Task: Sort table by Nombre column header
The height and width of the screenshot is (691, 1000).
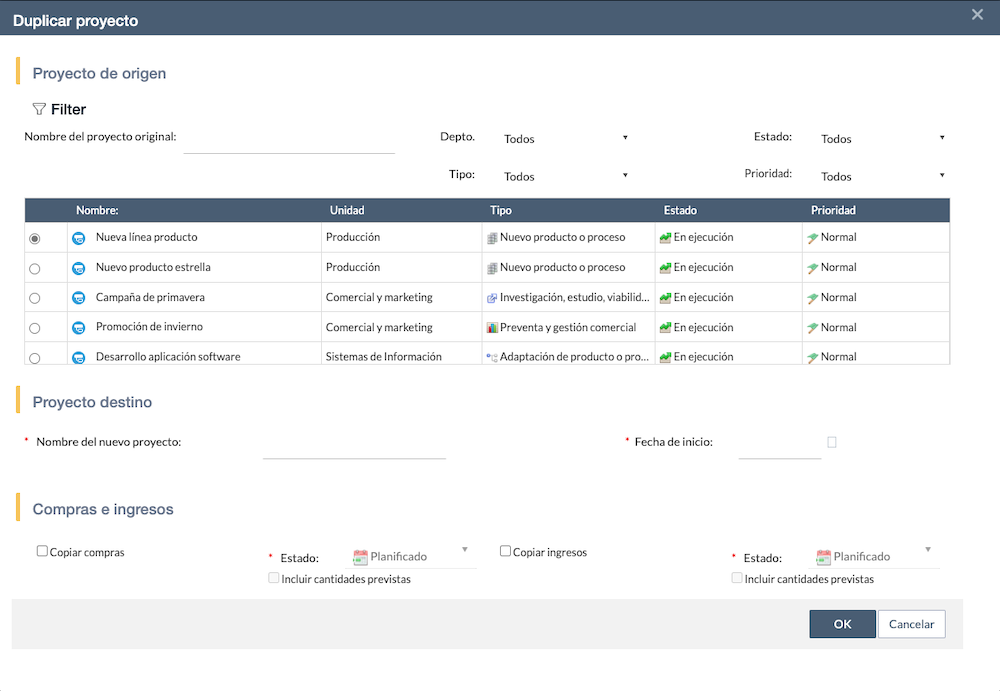Action: pos(97,211)
